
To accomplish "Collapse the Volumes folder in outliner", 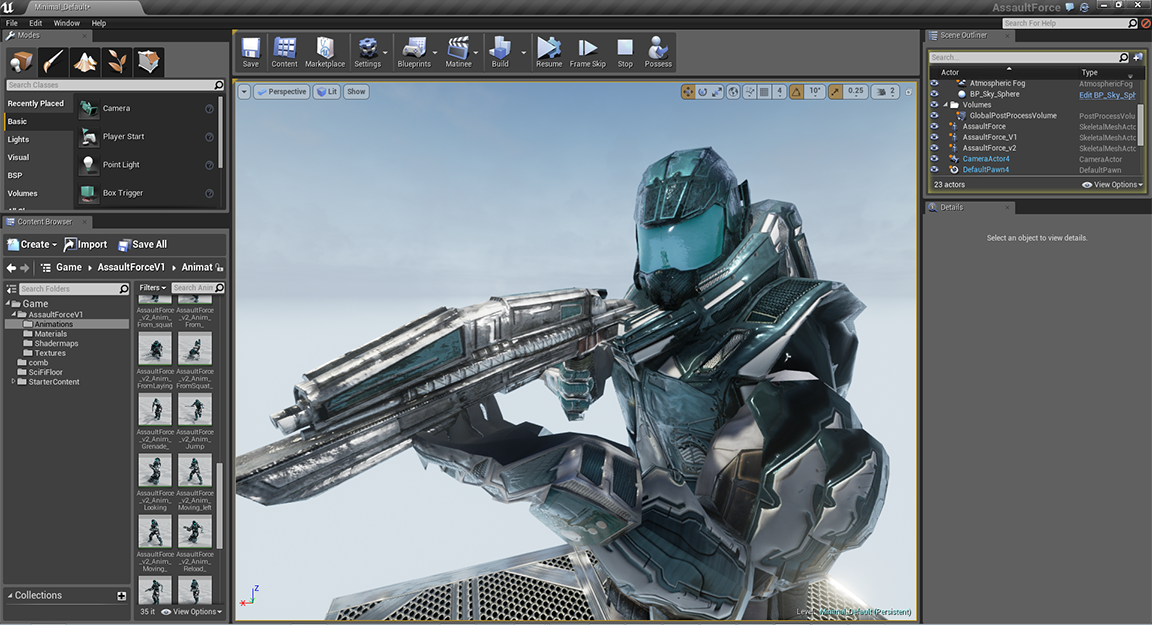I will coord(946,105).
